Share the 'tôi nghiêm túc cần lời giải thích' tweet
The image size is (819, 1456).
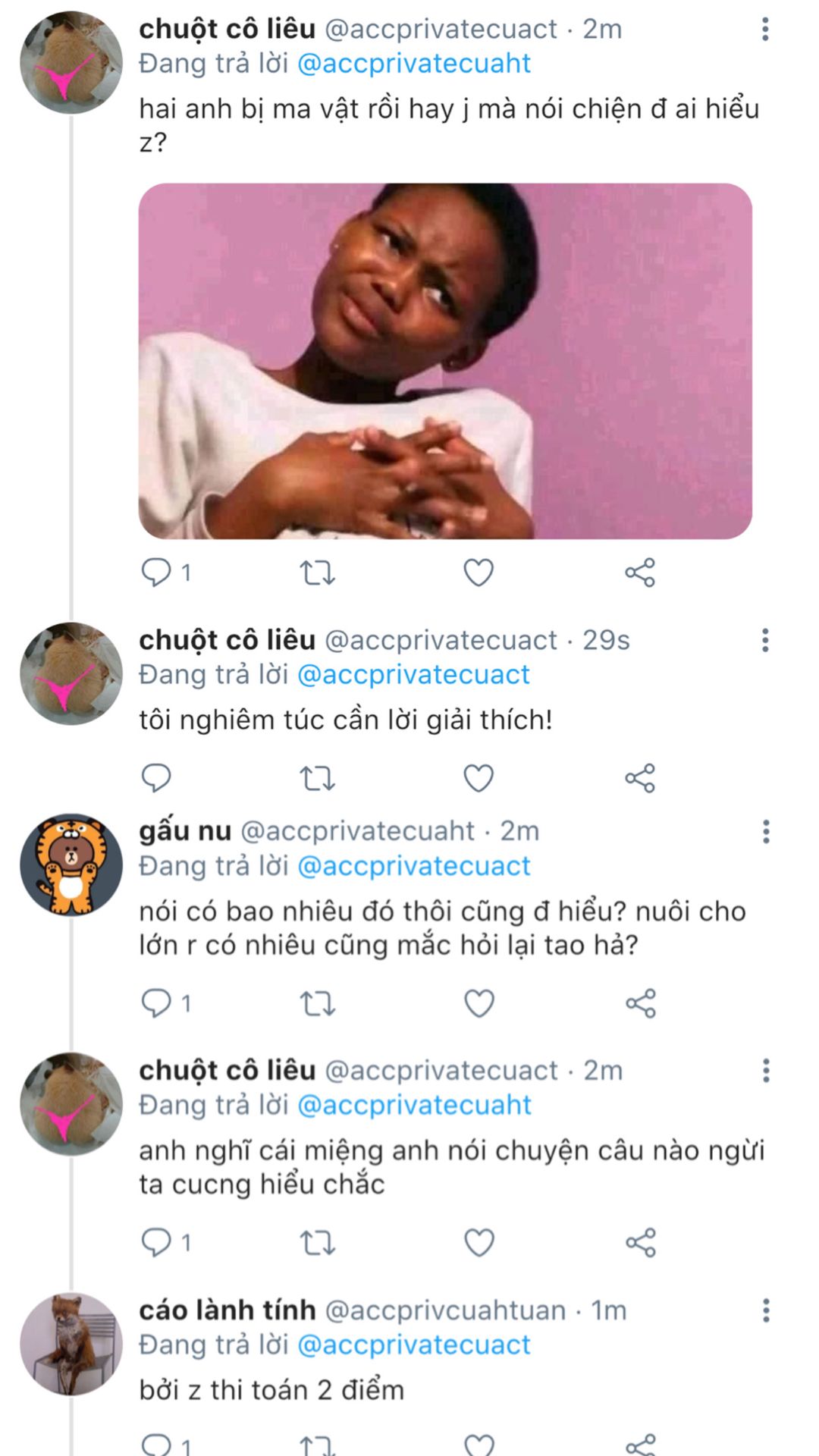point(640,778)
